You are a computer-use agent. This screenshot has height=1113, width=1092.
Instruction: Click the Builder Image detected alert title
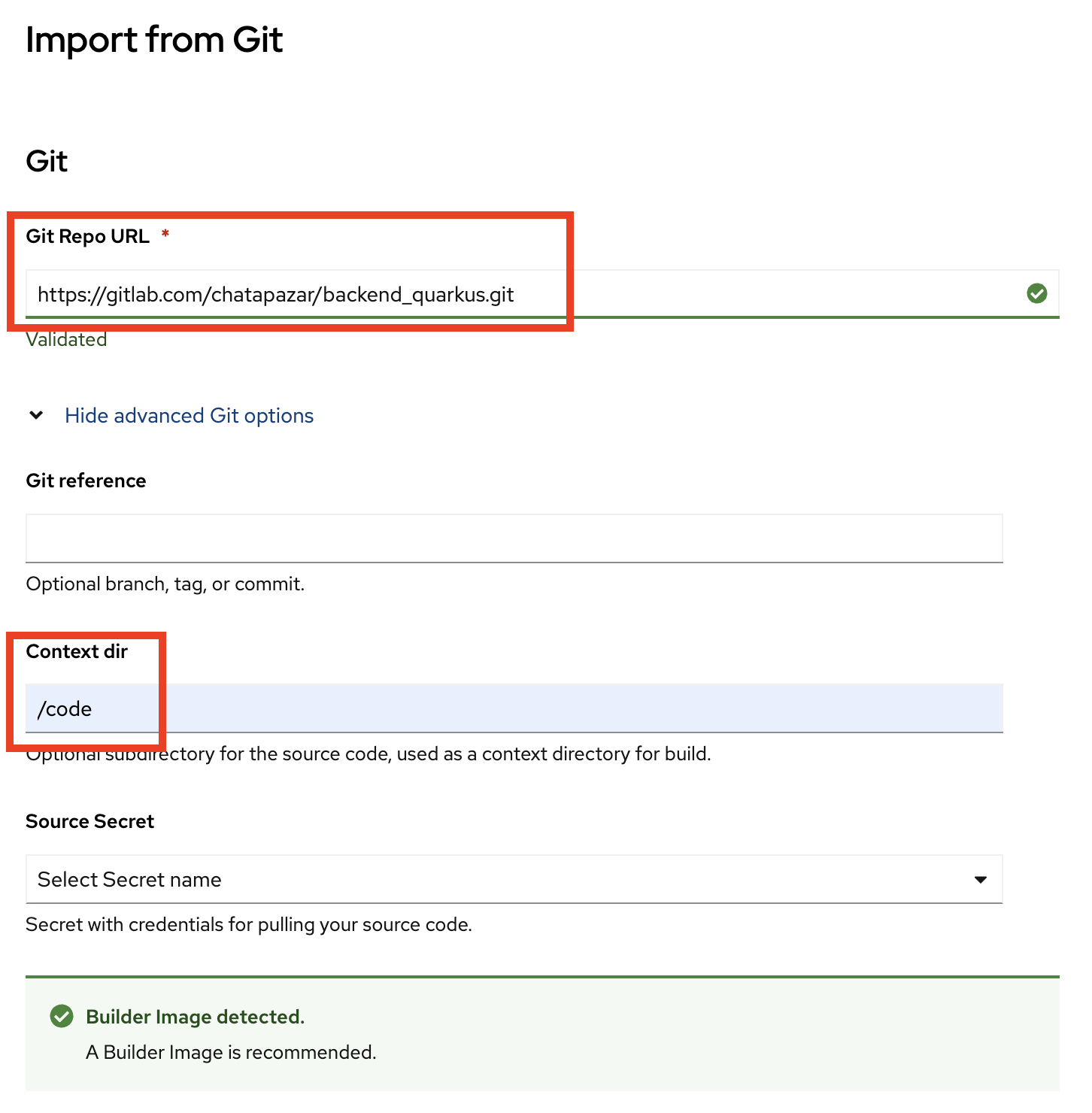tap(196, 1017)
